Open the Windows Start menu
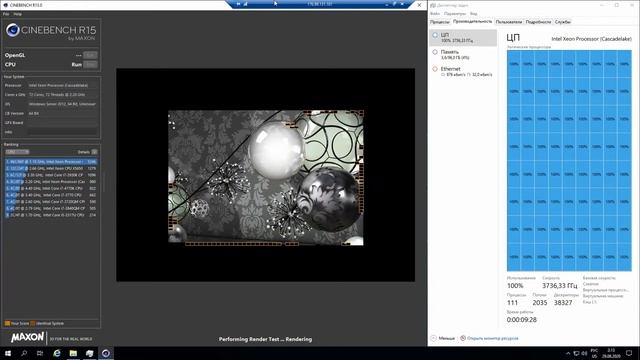Screen dimensions: 640x360 (x=8, y=353)
